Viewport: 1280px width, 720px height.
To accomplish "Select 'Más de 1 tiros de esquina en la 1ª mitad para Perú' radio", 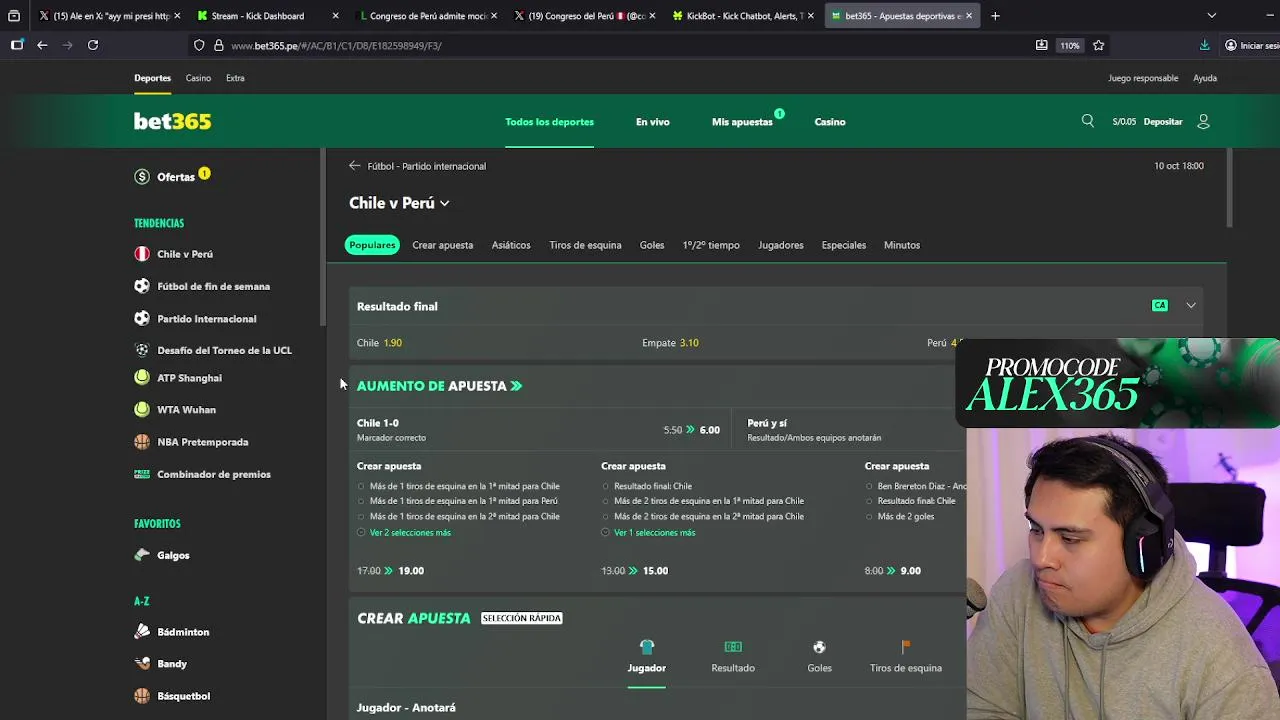I will [361, 501].
